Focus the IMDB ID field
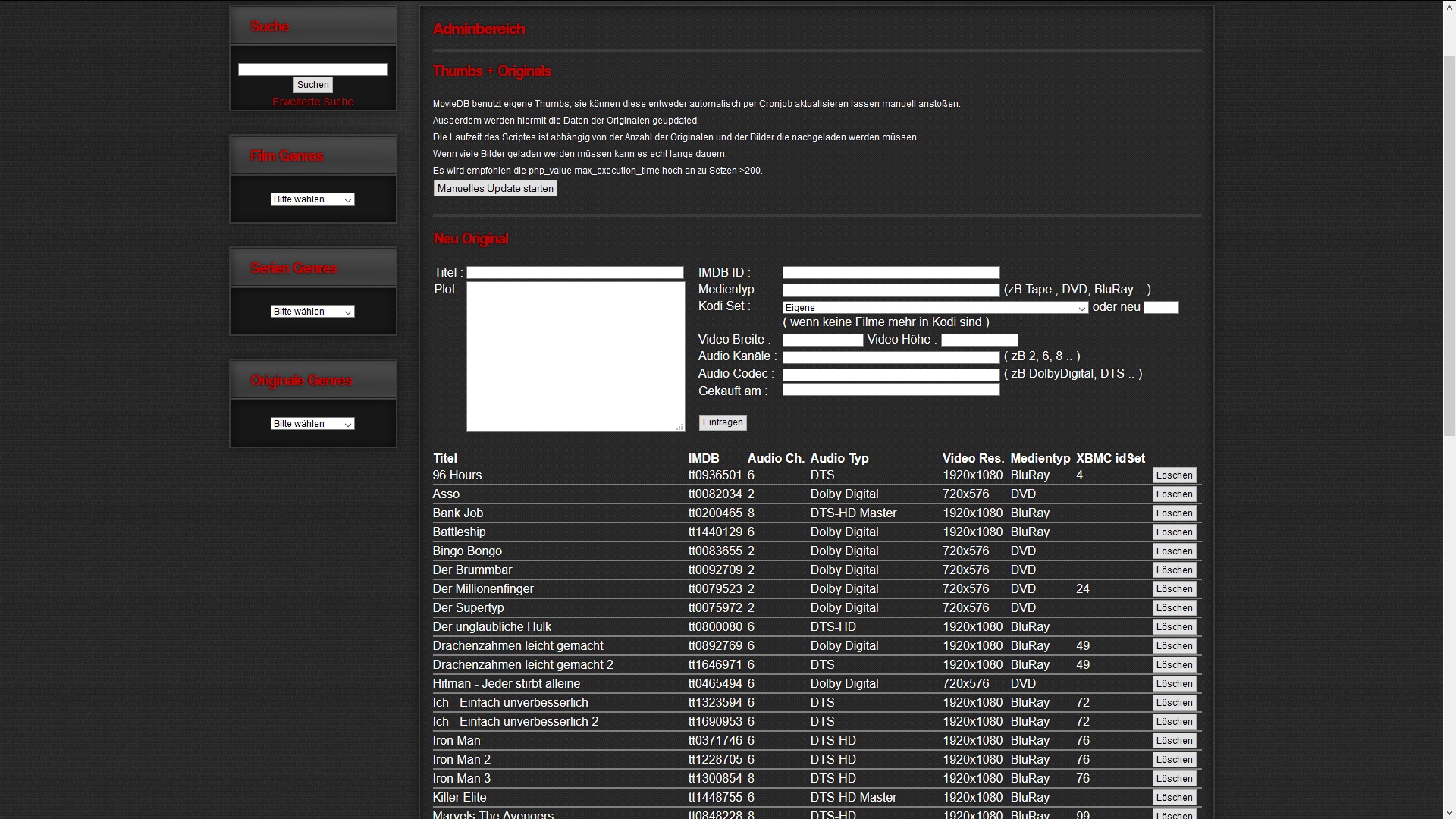This screenshot has height=819, width=1456. tap(890, 273)
